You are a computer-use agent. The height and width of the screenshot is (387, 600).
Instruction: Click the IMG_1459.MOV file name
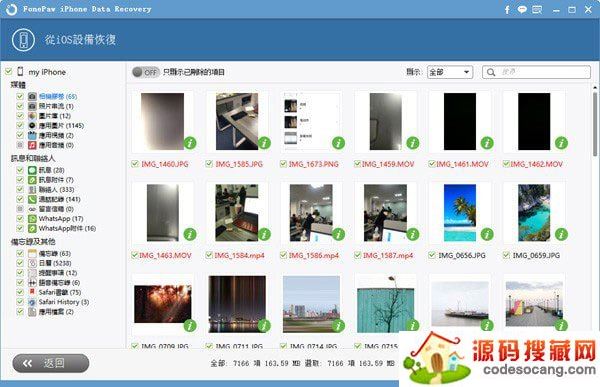(388, 164)
